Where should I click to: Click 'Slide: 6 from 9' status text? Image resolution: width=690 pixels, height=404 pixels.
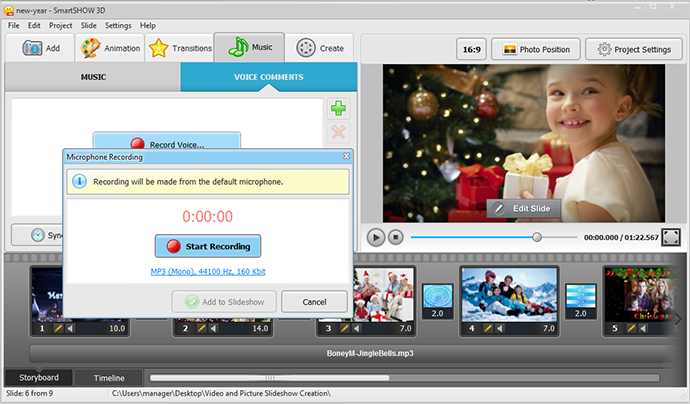tap(29, 393)
